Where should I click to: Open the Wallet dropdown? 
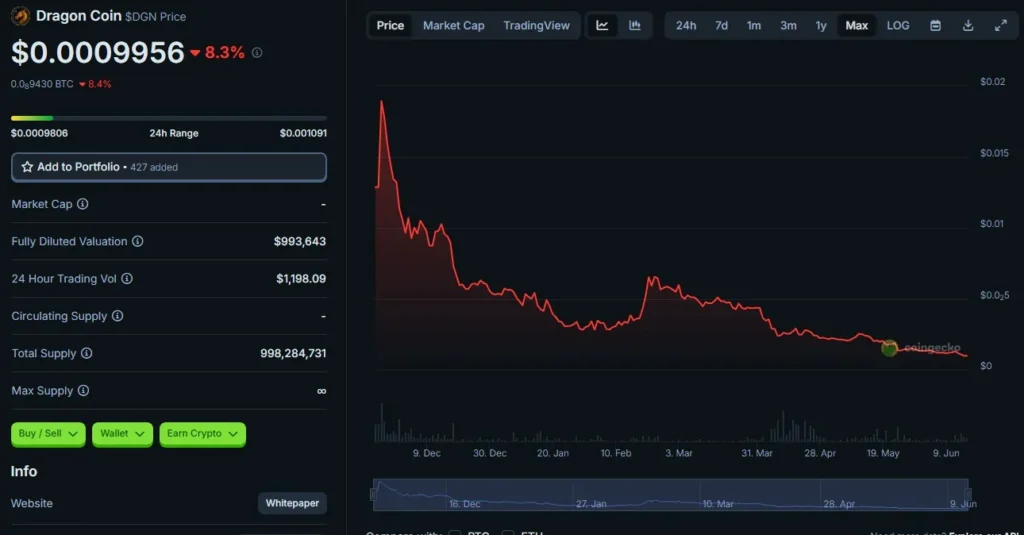122,434
